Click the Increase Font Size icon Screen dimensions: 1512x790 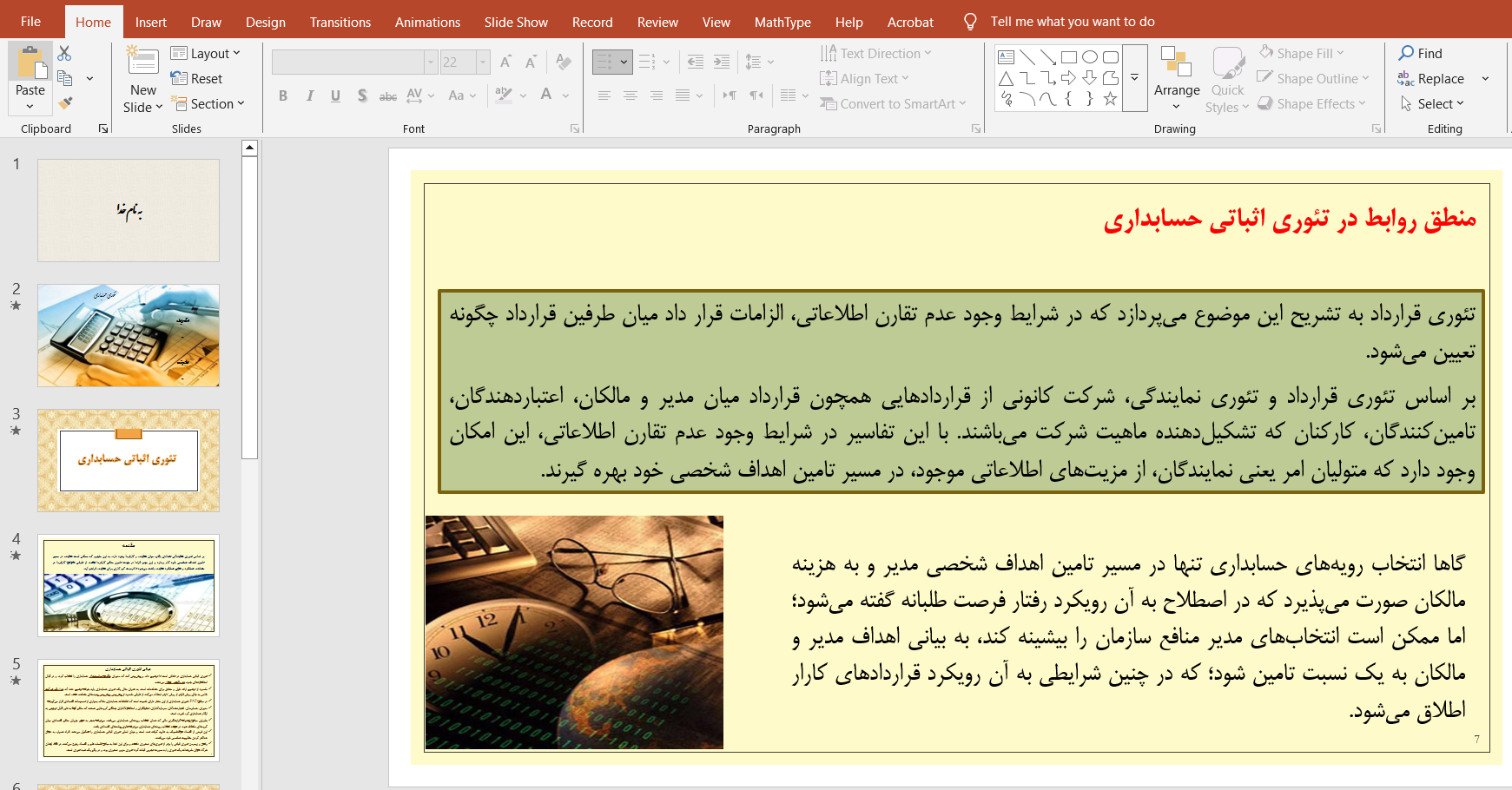click(505, 62)
